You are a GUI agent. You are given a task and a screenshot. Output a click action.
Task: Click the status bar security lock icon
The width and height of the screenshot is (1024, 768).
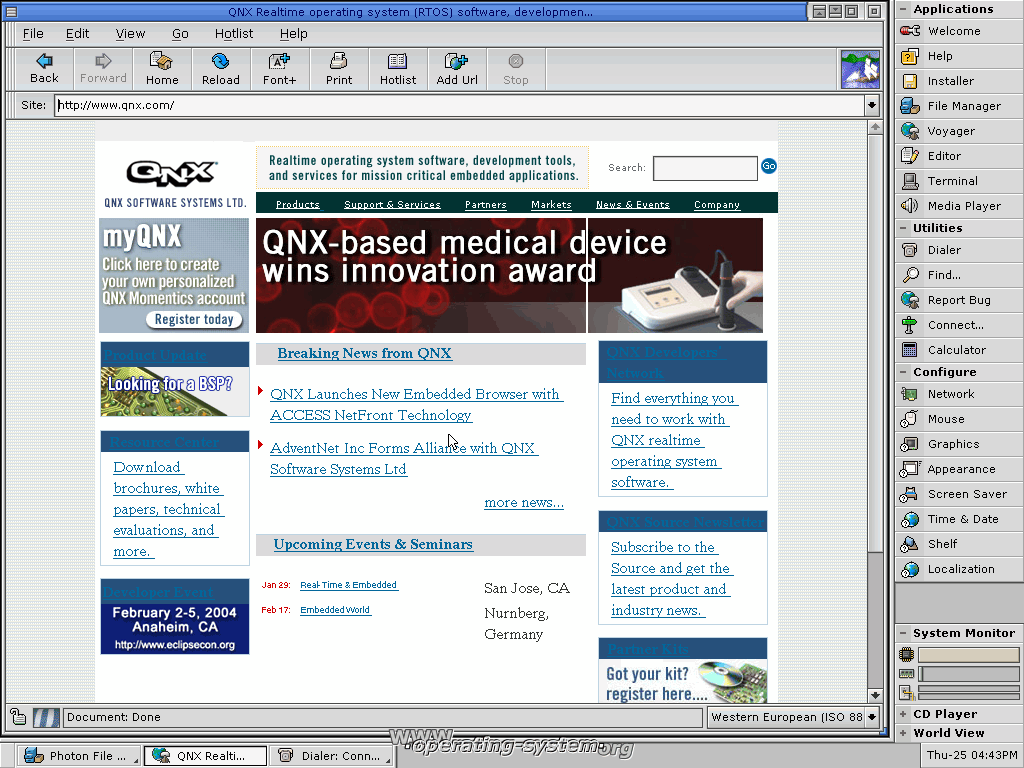(x=18, y=717)
